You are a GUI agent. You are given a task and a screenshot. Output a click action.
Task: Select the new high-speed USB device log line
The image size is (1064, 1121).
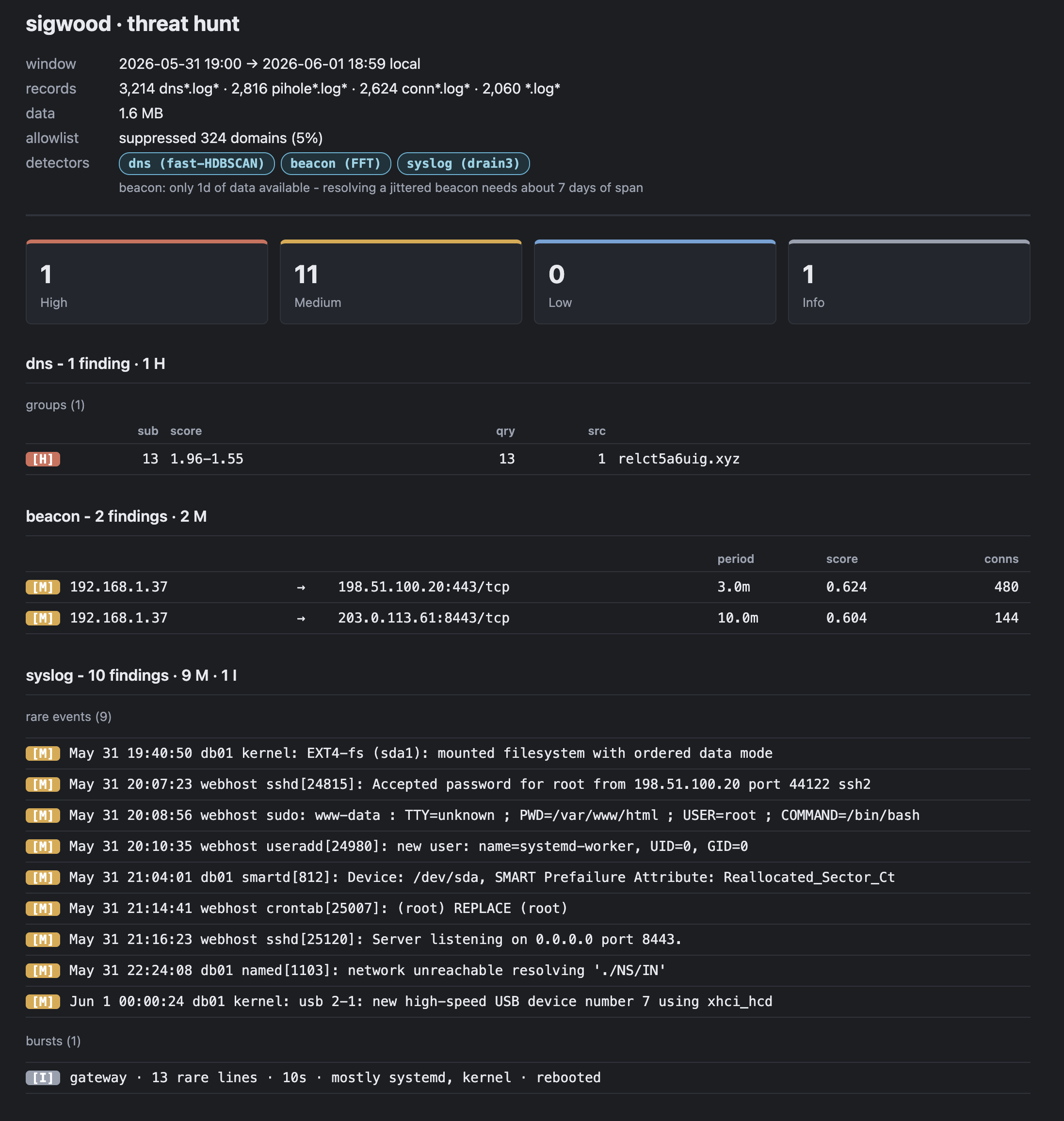(421, 1002)
